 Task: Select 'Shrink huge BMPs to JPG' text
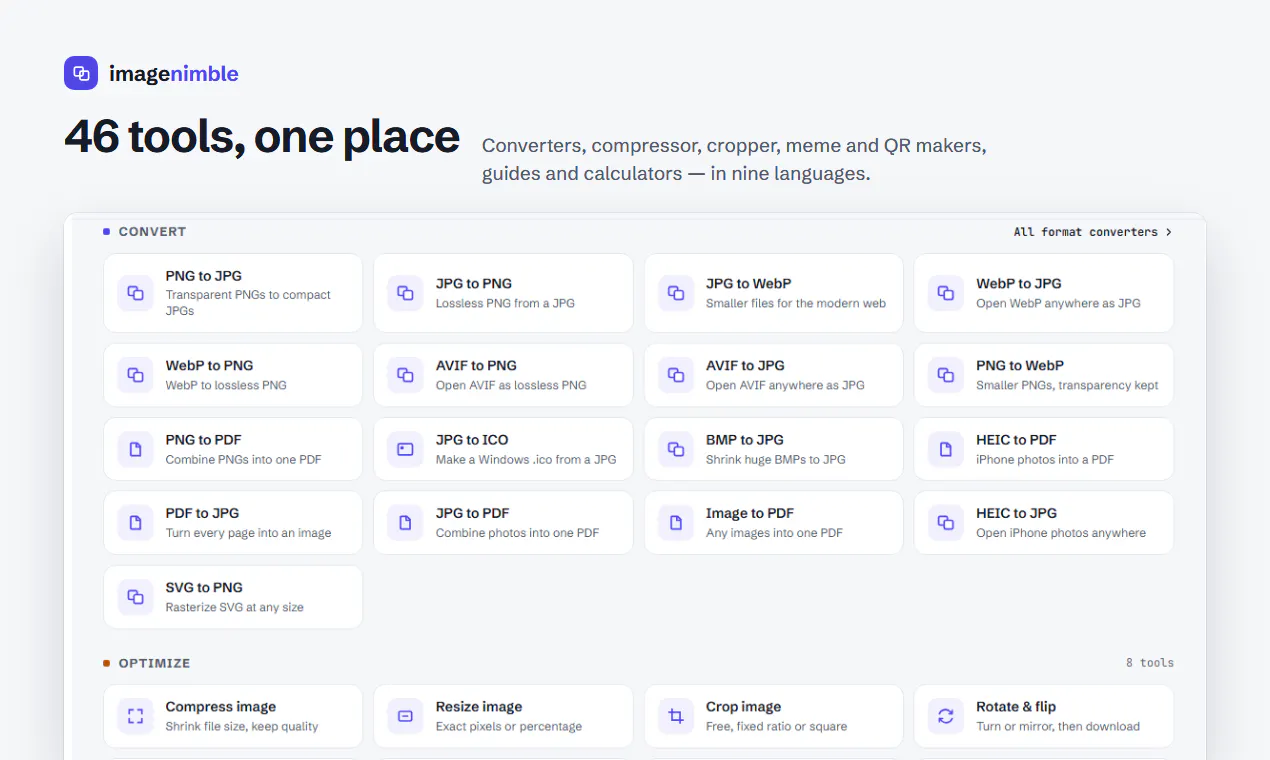(776, 460)
